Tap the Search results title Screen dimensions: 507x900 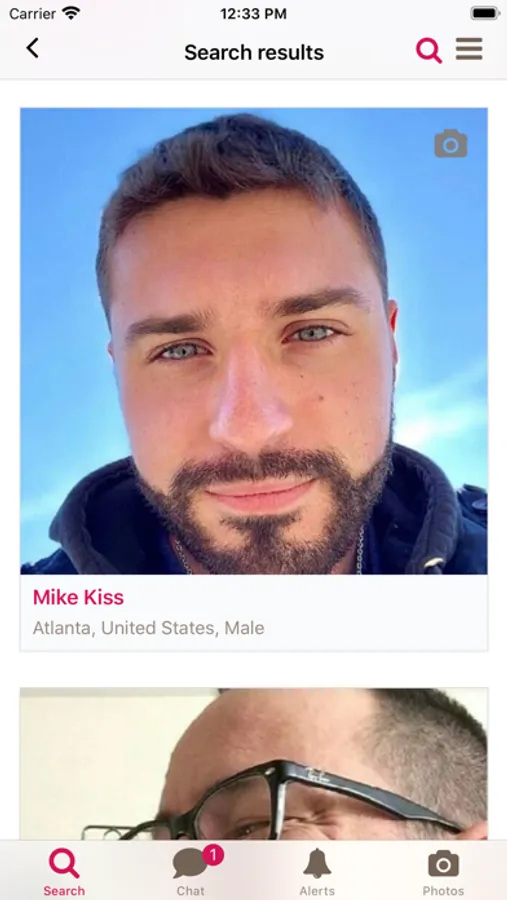click(254, 52)
